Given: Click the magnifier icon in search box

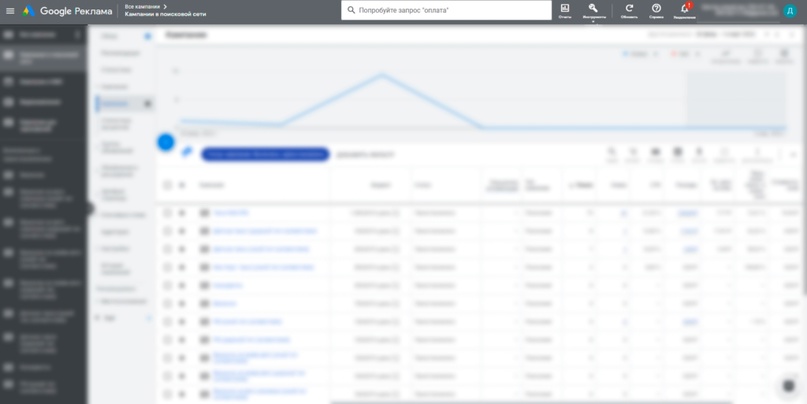Looking at the screenshot, I should point(351,10).
